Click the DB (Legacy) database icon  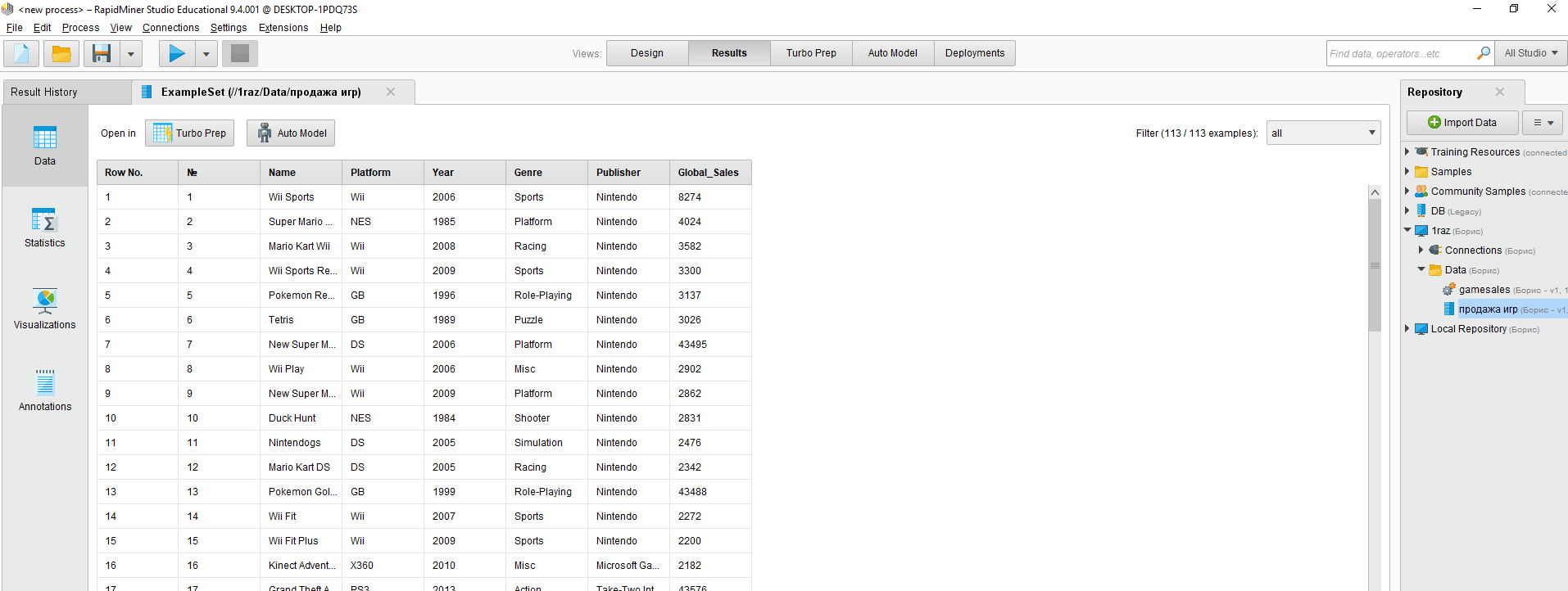[1421, 210]
